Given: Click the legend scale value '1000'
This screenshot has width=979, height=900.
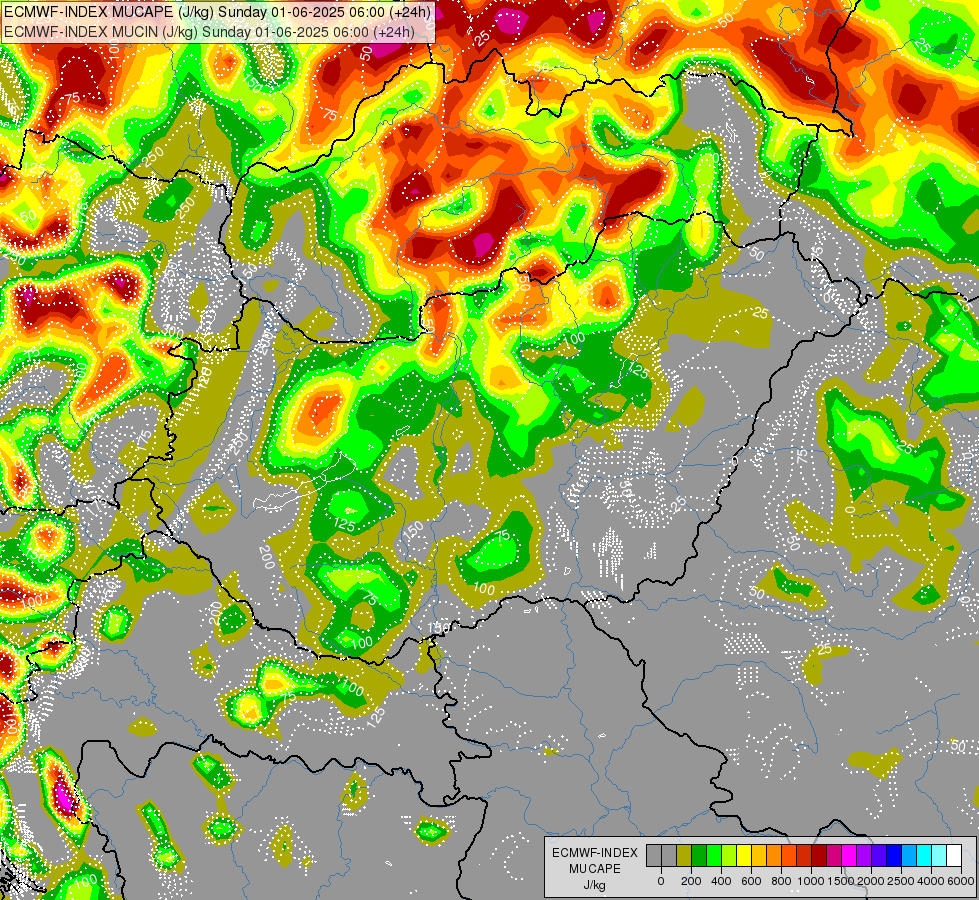Looking at the screenshot, I should [x=811, y=881].
